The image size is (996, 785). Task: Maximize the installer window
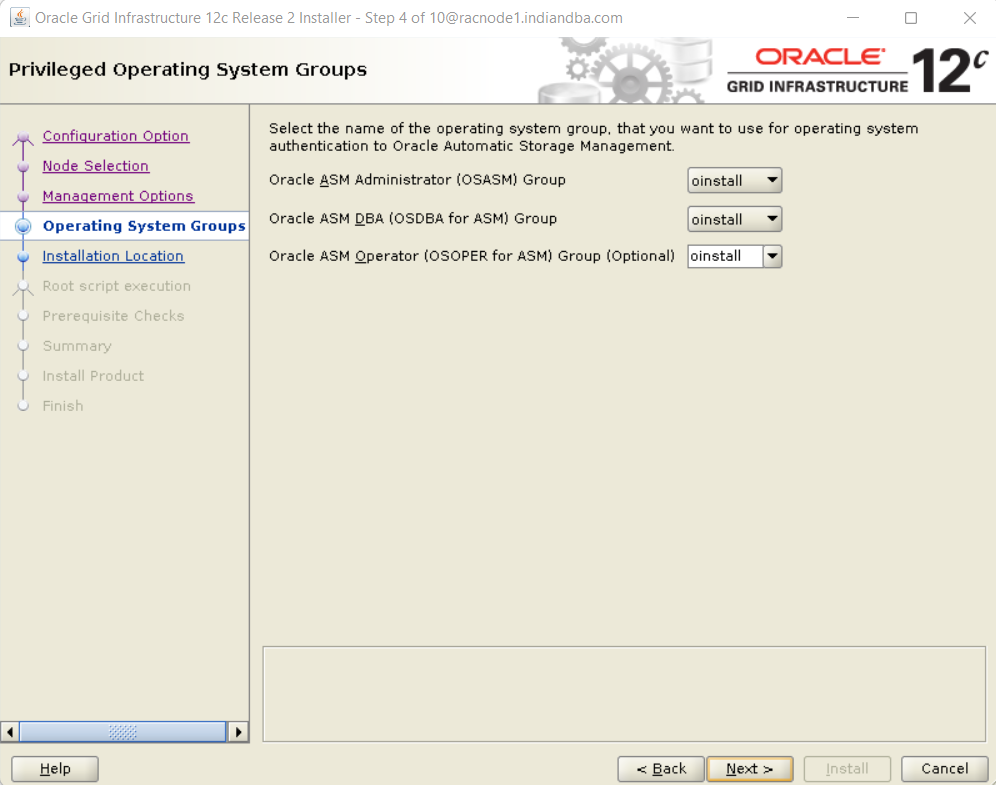(911, 18)
